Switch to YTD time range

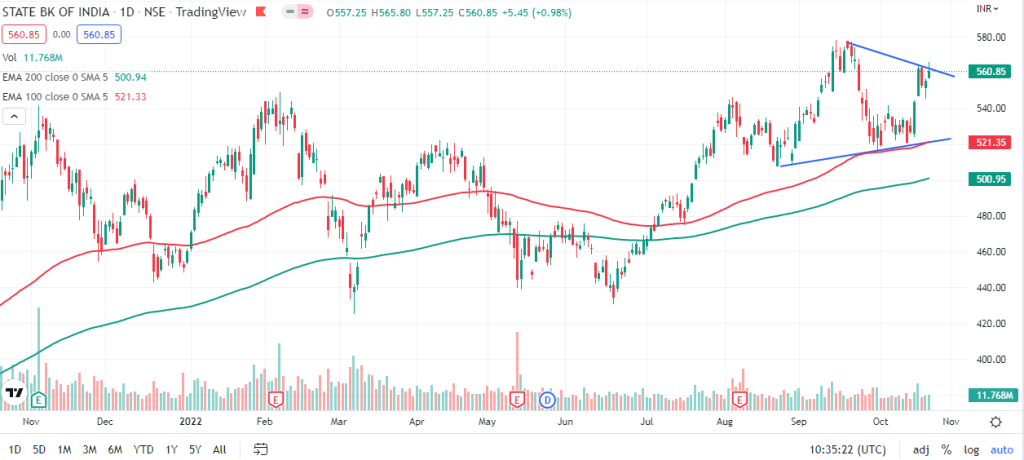tap(143, 449)
